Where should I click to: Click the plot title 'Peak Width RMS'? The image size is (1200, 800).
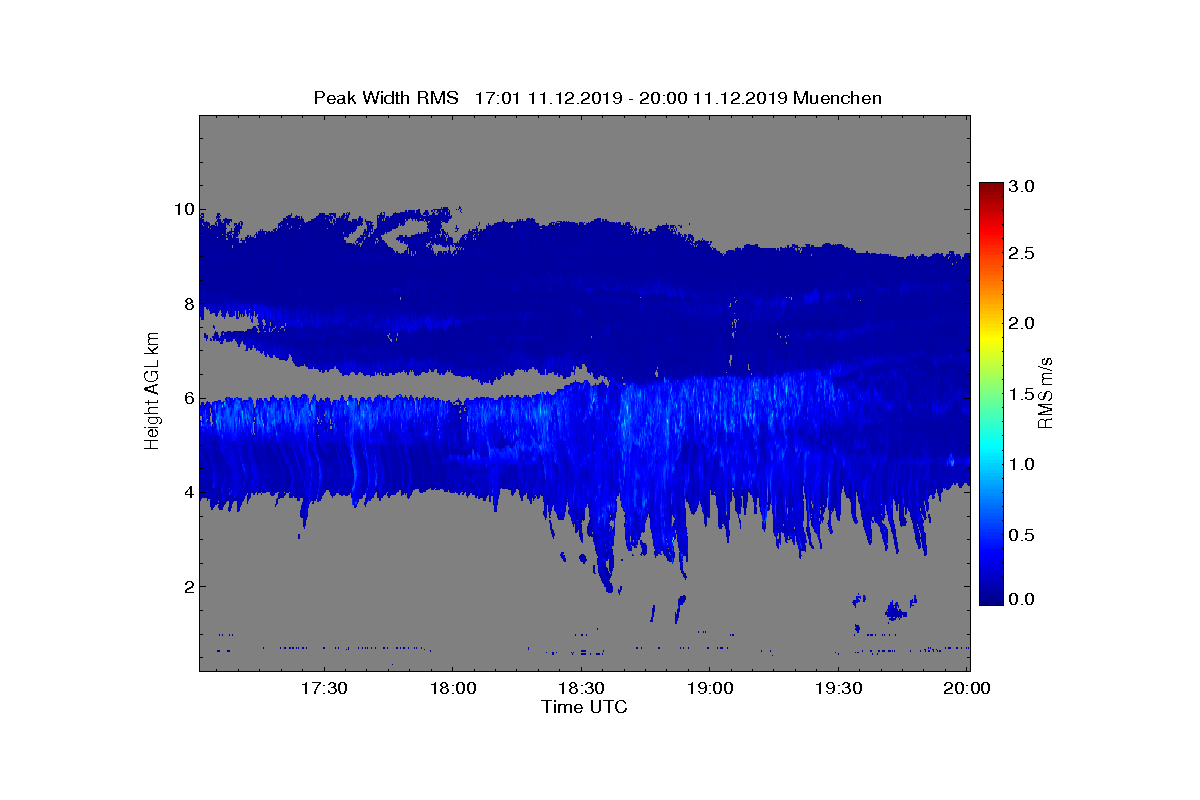[x=386, y=98]
